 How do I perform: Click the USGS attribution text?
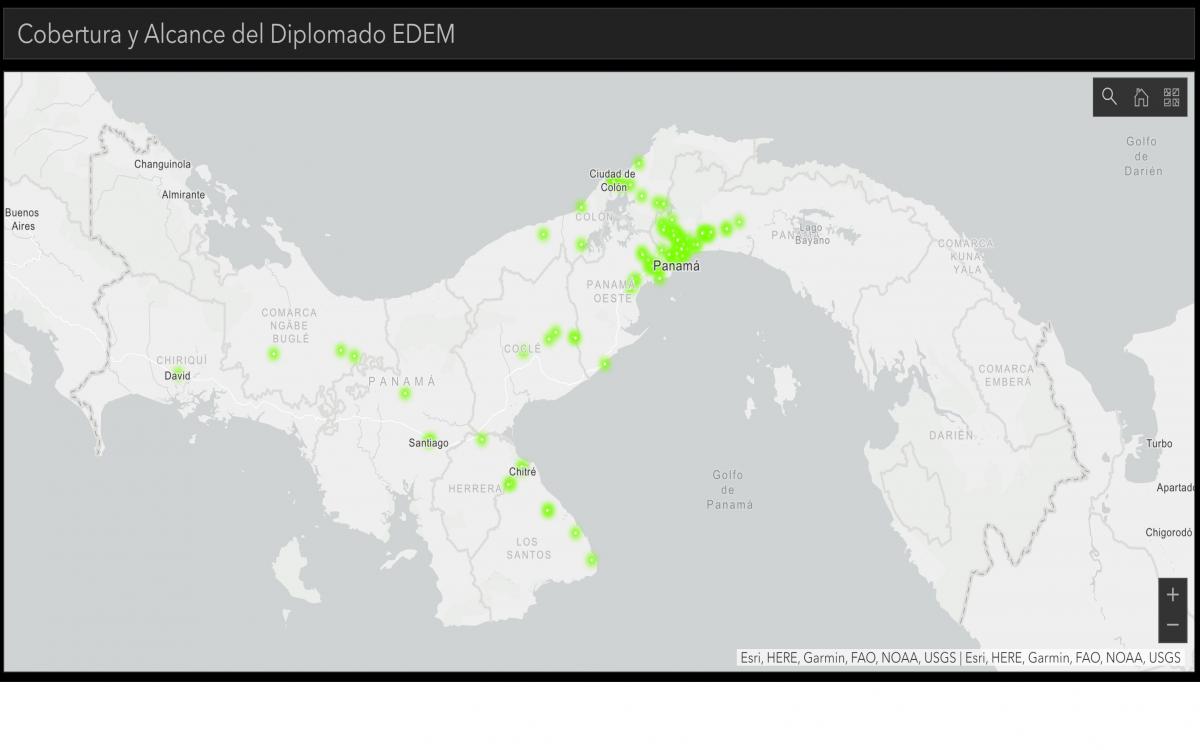pos(941,659)
